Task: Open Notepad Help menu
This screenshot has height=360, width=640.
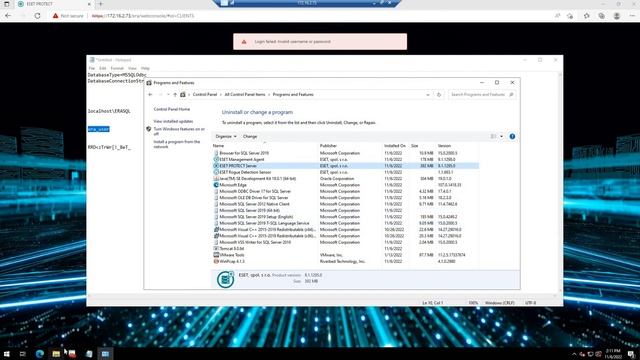Action: click(x=145, y=68)
